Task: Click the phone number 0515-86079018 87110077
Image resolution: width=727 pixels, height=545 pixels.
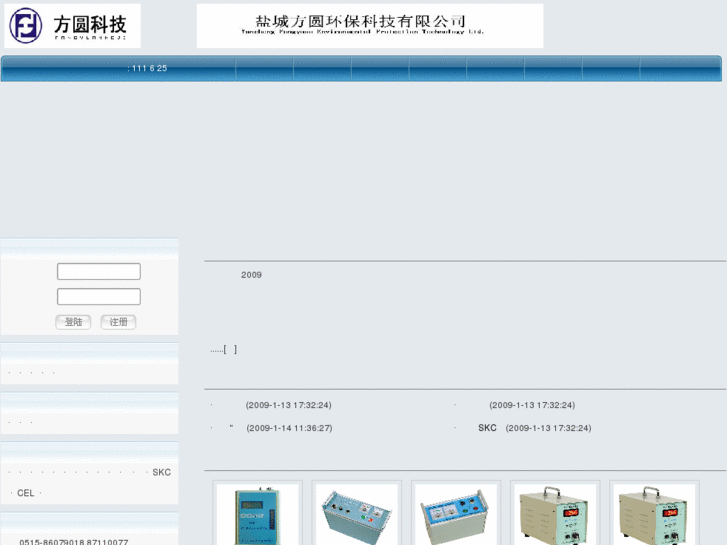Action: coord(74,541)
